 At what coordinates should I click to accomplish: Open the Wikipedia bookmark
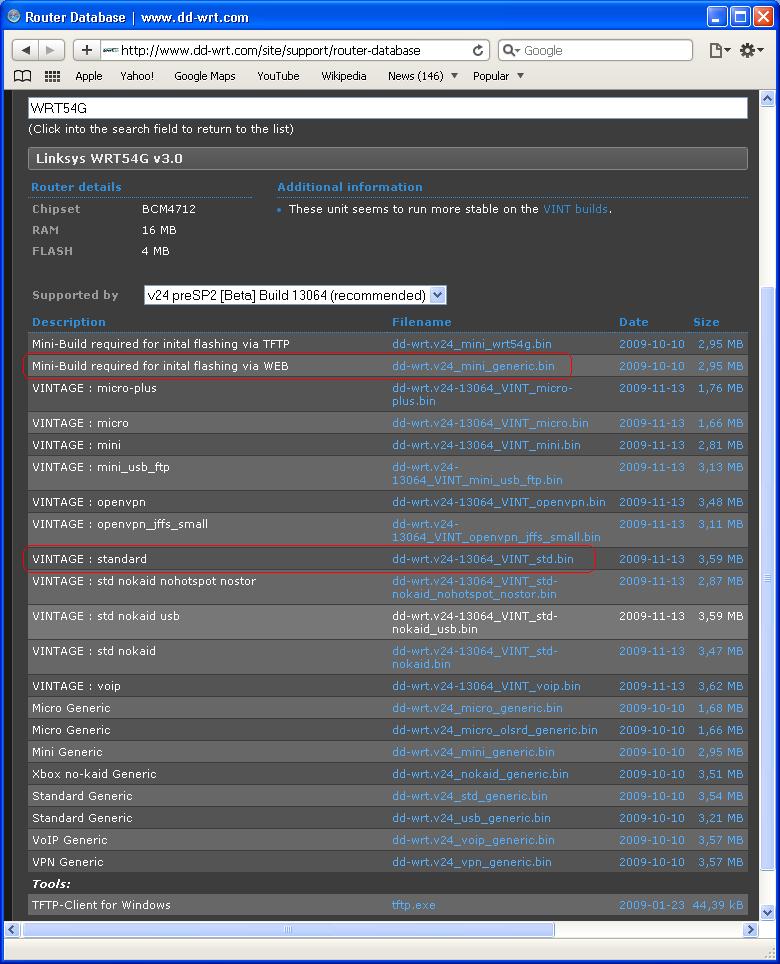344,76
